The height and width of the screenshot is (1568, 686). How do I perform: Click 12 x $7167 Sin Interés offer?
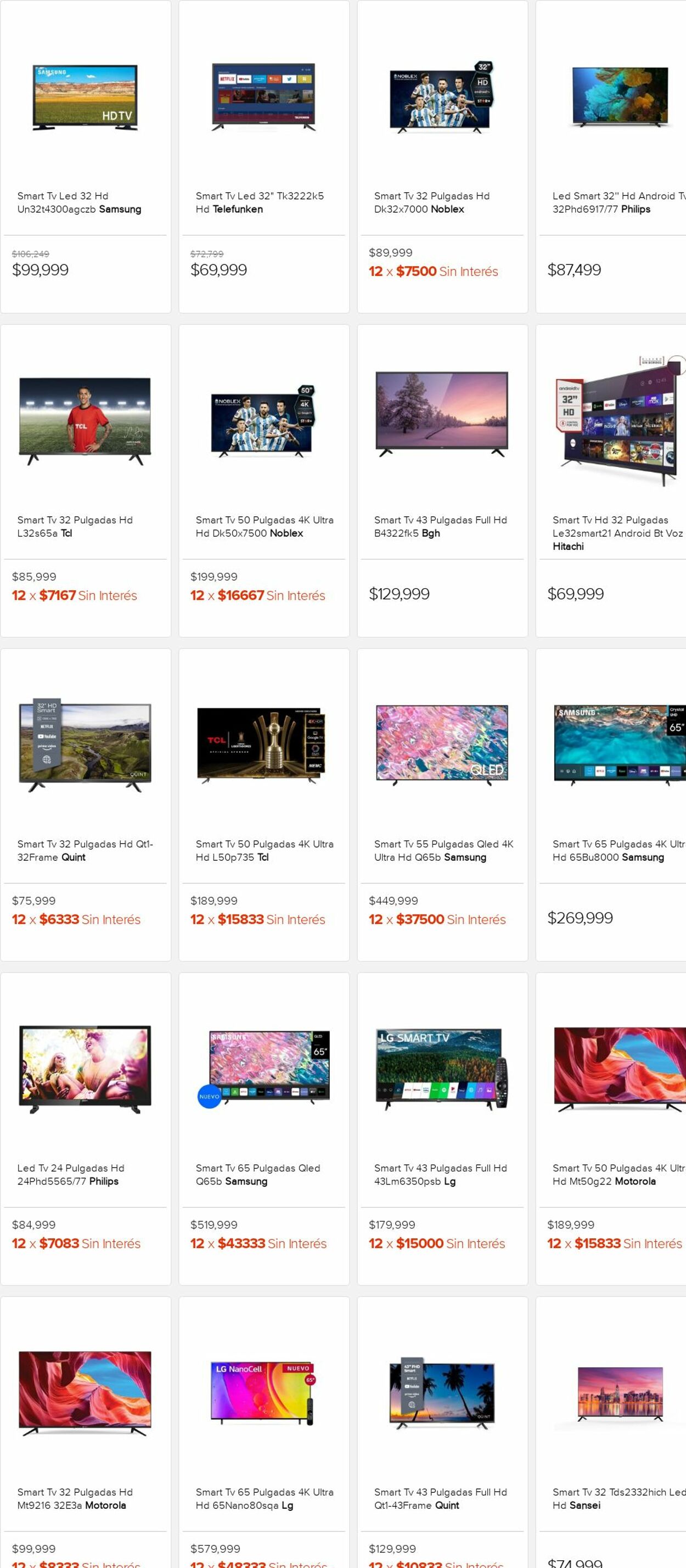click(74, 595)
